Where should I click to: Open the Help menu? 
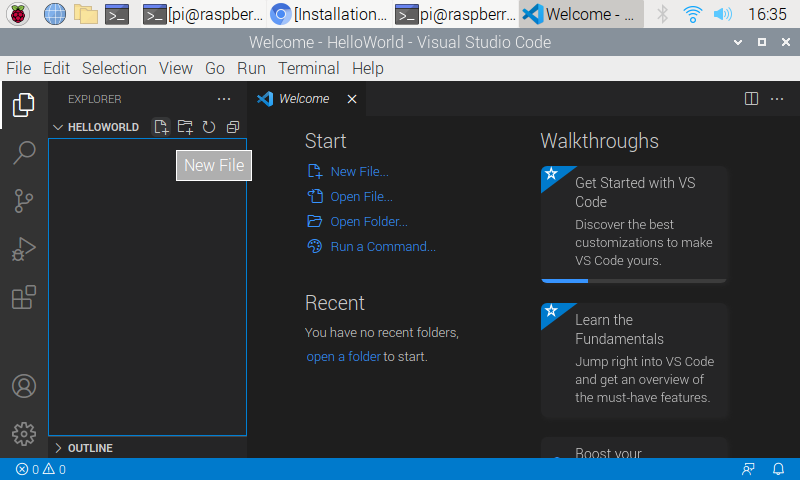(x=367, y=68)
